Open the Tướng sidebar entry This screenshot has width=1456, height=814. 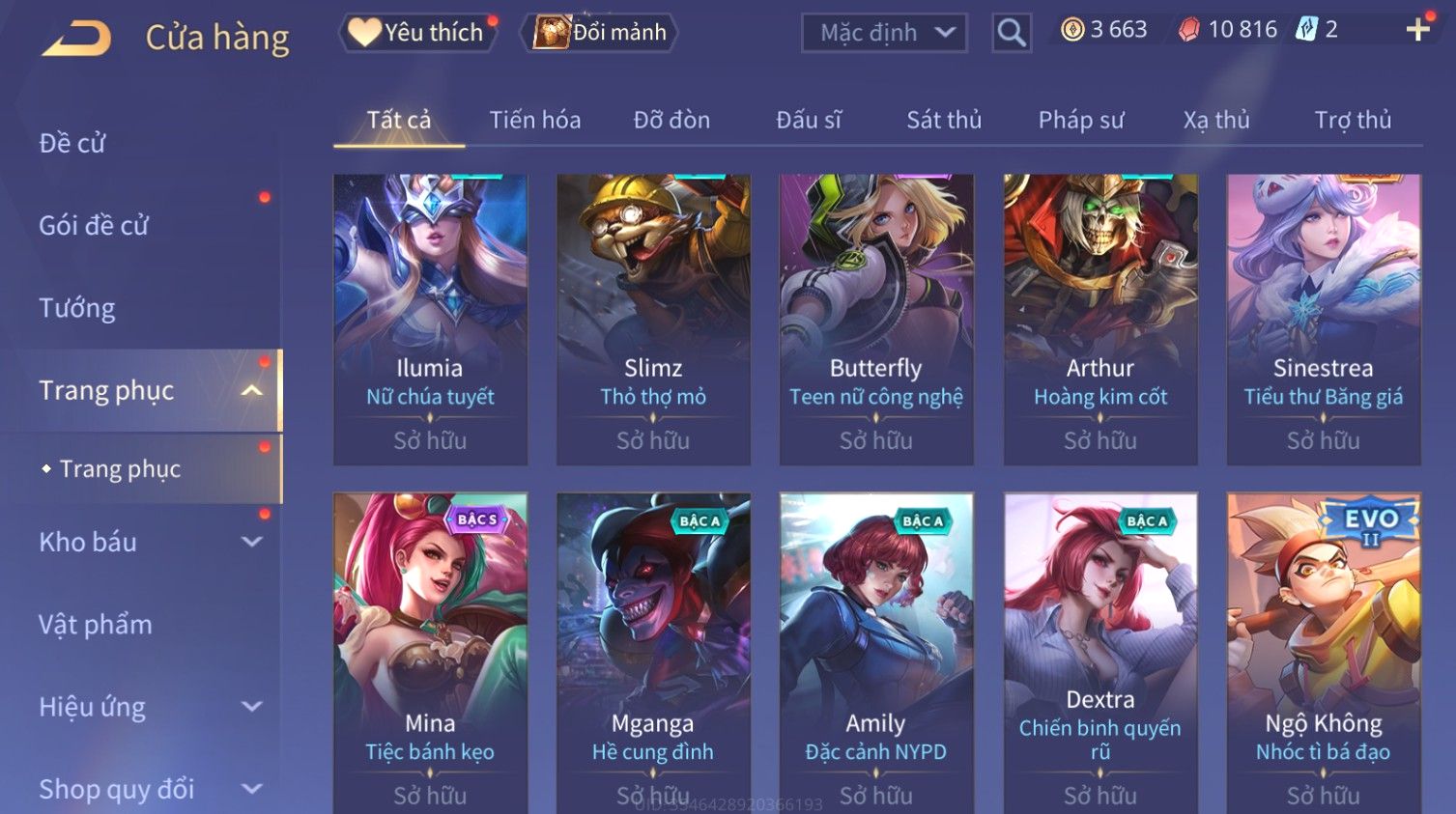(x=76, y=308)
